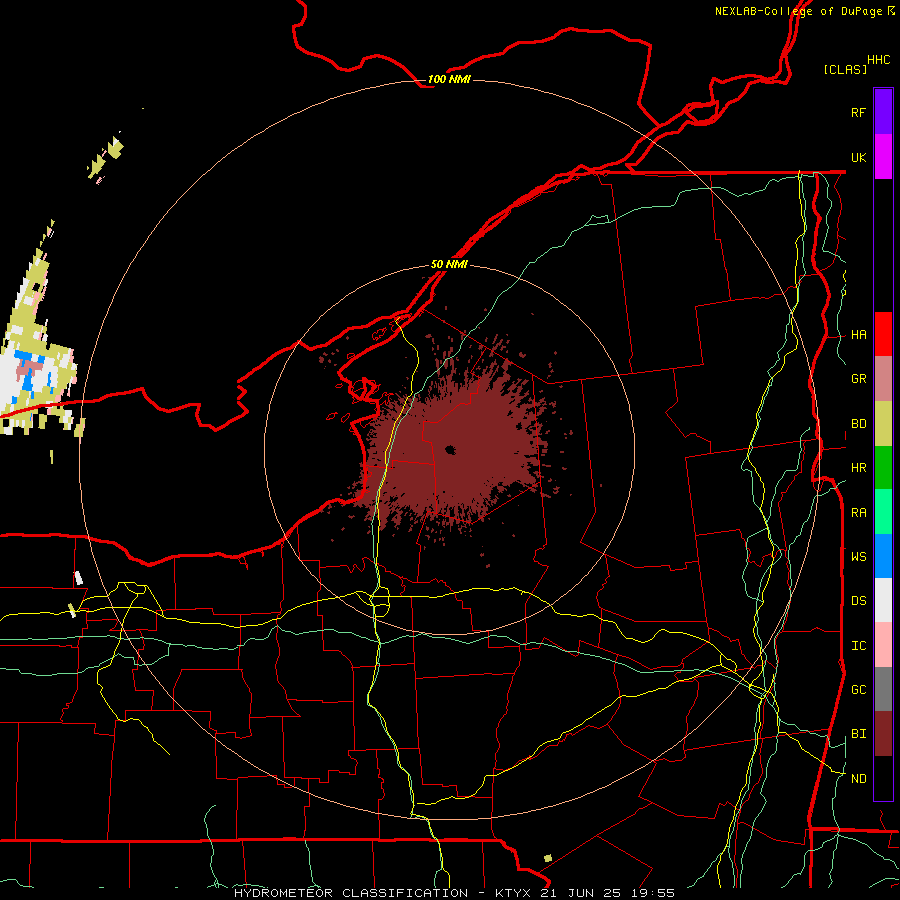This screenshot has height=900, width=900.
Task: Click the 100 NMI range ring label
Action: [x=449, y=79]
